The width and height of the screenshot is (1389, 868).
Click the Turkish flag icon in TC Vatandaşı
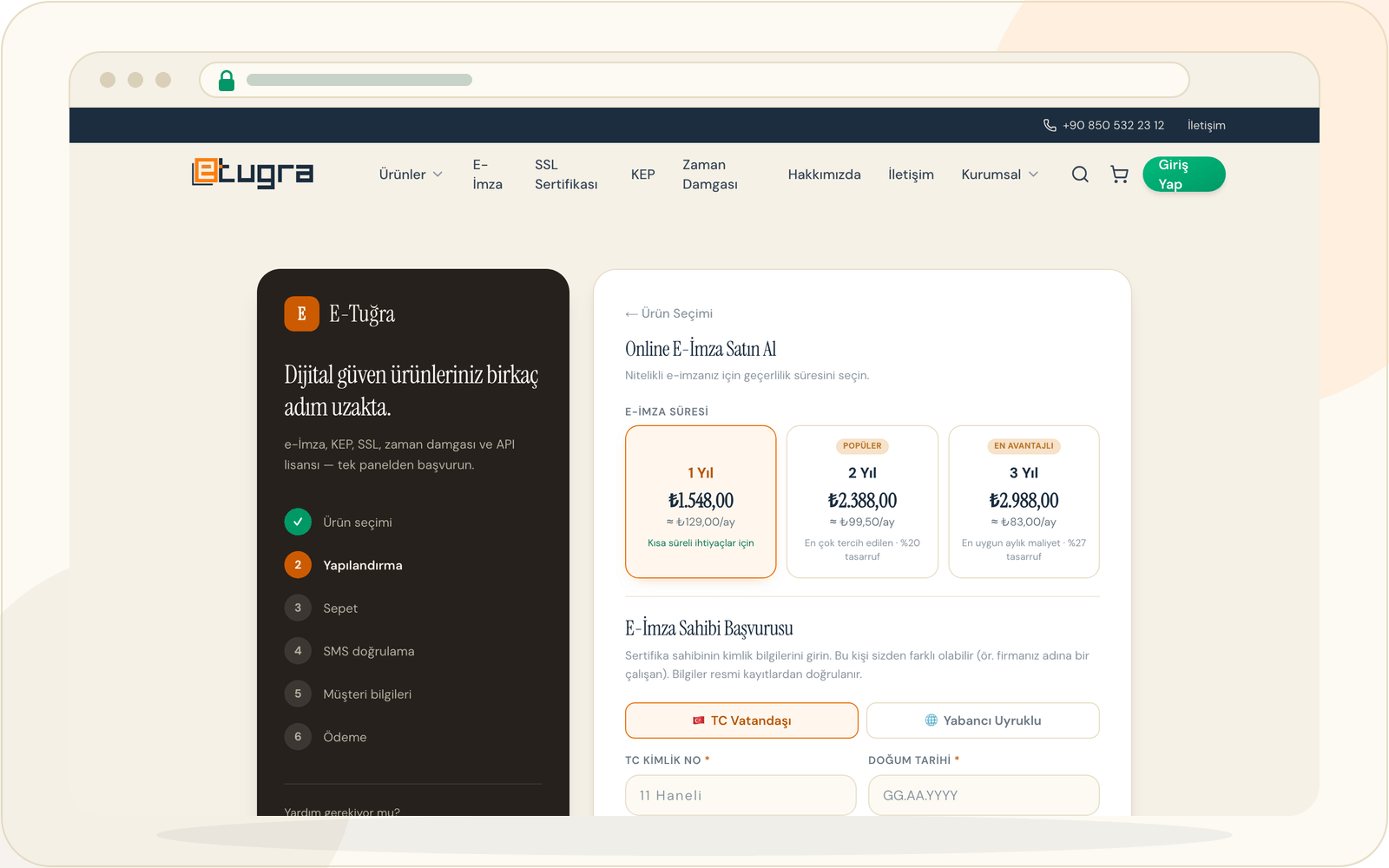tap(699, 720)
